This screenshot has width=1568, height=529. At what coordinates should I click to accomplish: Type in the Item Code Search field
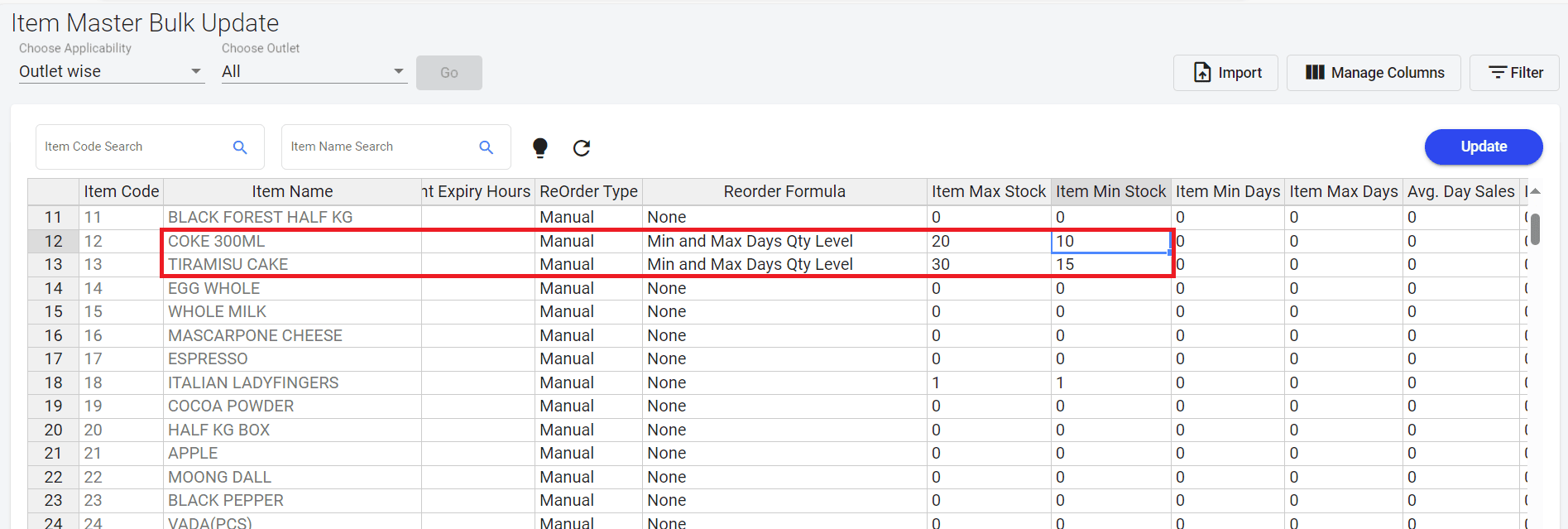pos(132,147)
